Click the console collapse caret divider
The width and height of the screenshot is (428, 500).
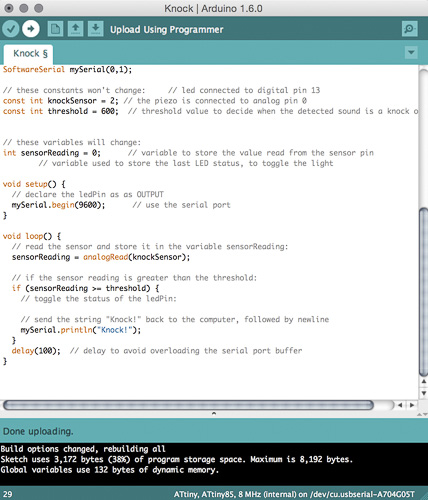[214, 414]
